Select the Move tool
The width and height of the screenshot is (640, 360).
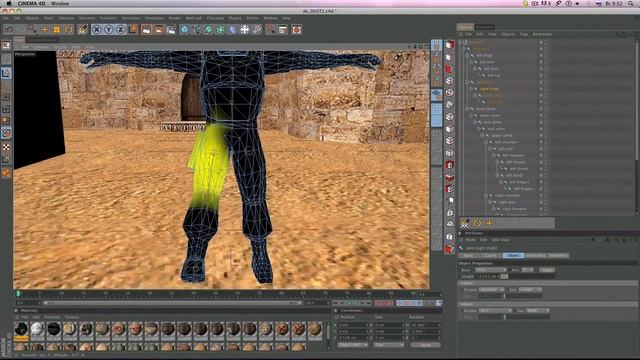44,29
